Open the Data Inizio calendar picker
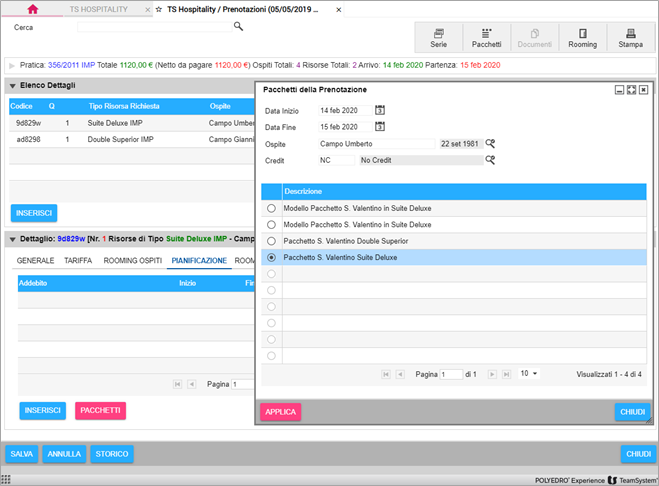 380,110
